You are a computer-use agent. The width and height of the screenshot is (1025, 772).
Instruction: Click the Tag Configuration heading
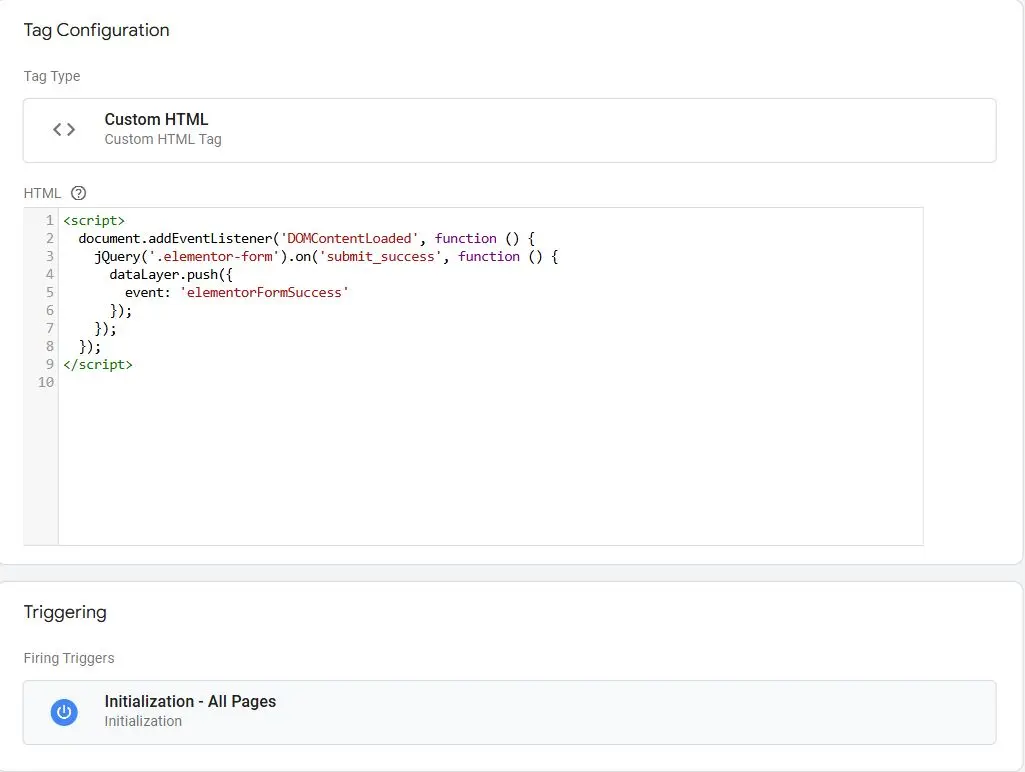pos(96,30)
